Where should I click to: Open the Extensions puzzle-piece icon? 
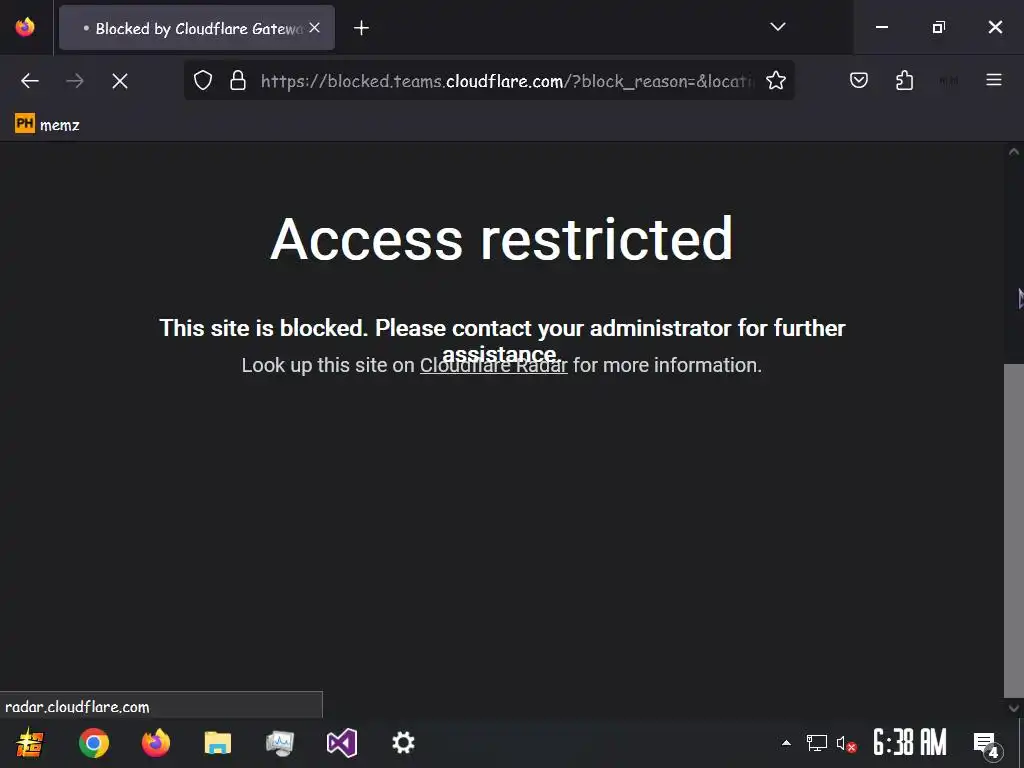(x=904, y=80)
